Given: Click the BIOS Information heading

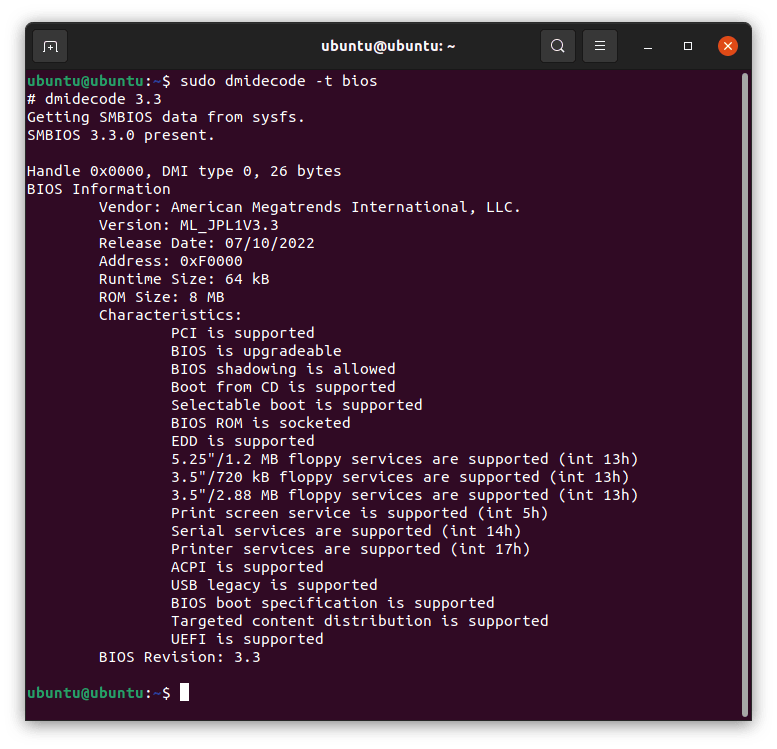Looking at the screenshot, I should [x=99, y=189].
